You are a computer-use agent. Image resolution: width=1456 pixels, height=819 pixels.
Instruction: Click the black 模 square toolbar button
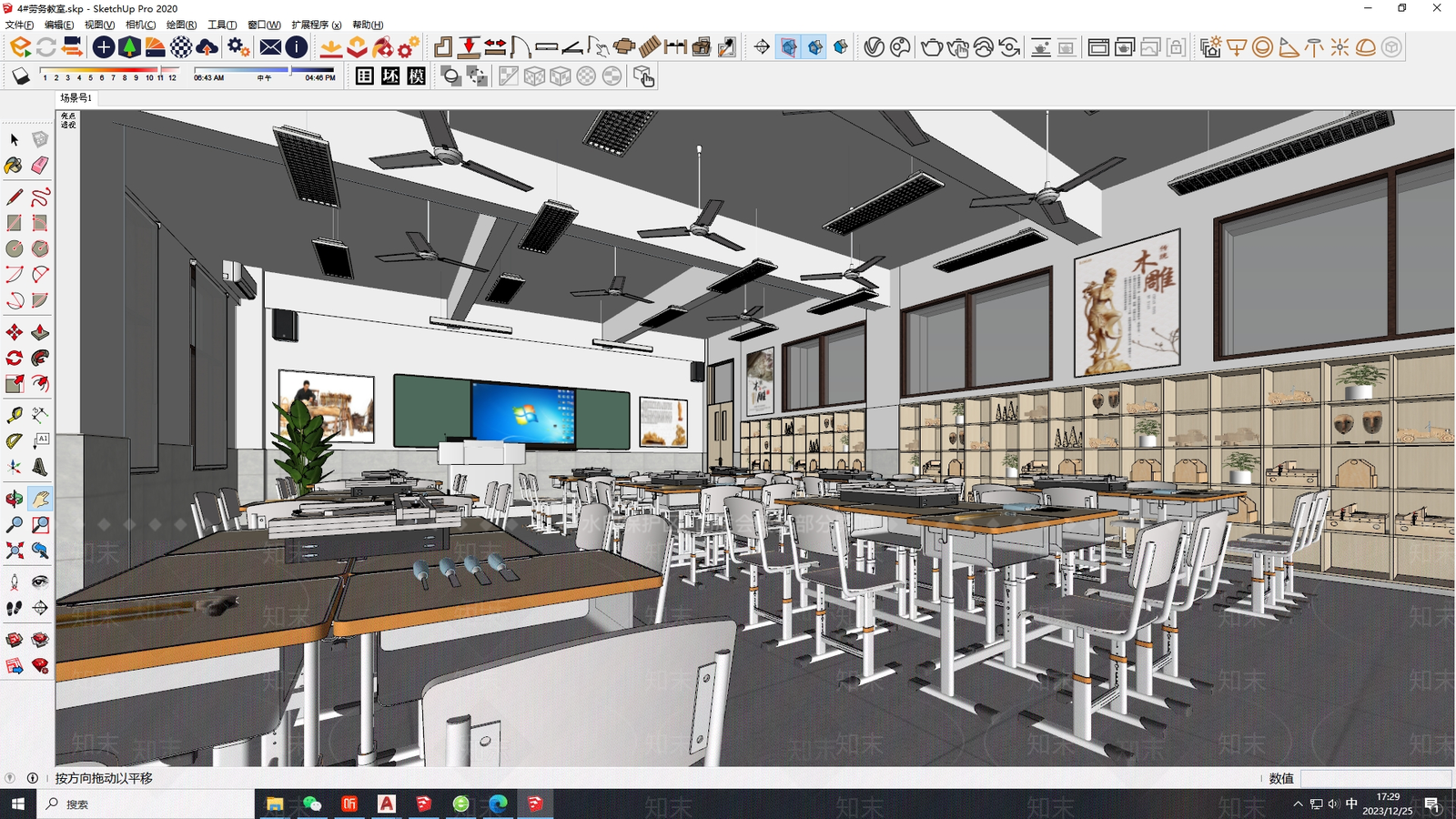coord(417,76)
